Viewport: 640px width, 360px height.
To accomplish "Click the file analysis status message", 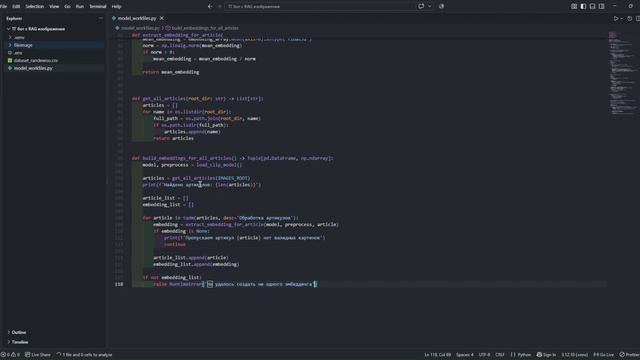I will (84, 355).
